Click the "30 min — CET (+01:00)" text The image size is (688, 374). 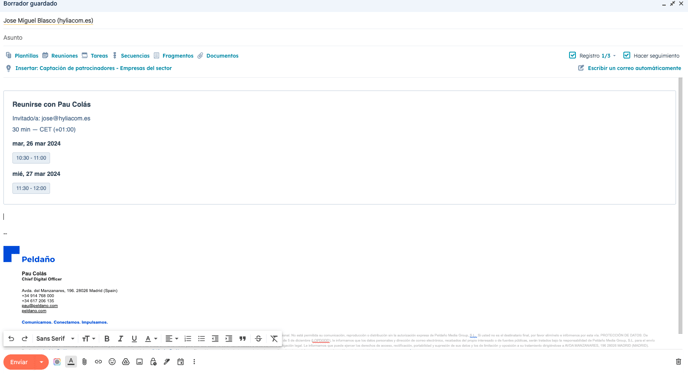(44, 129)
